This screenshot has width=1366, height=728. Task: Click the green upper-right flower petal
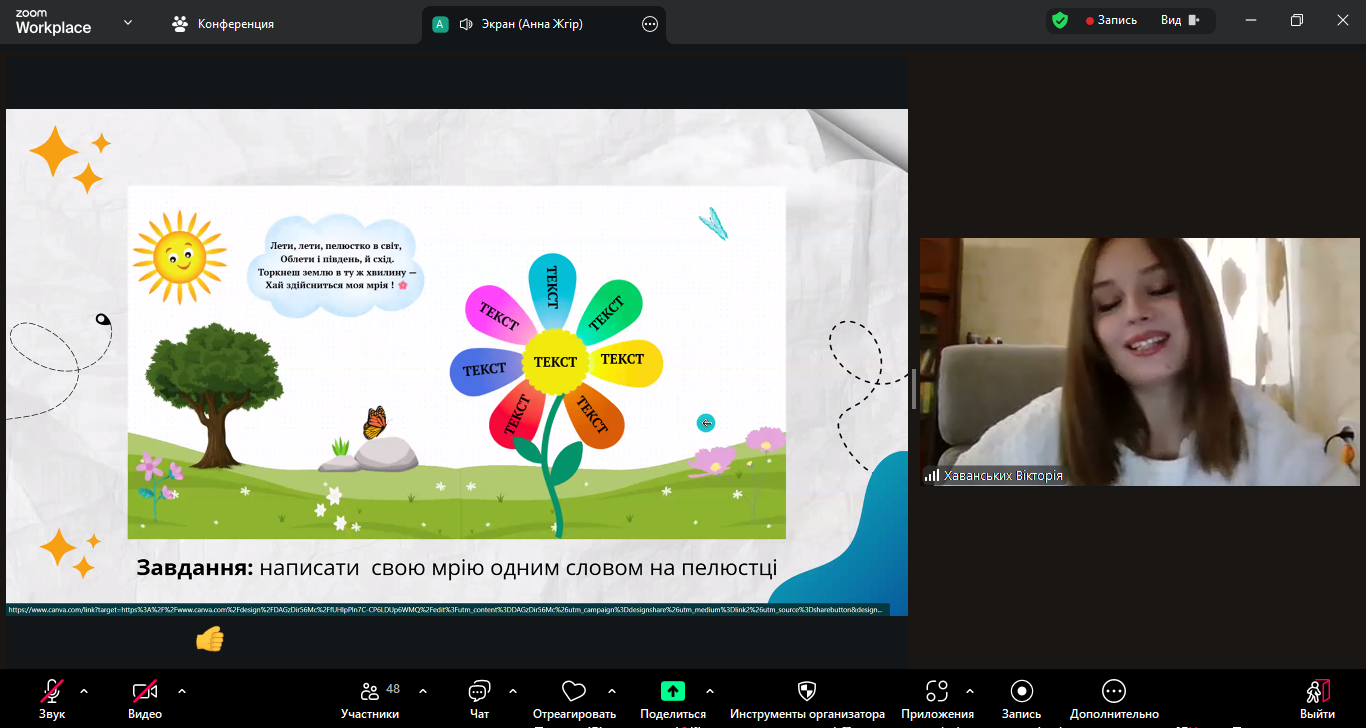pos(610,310)
